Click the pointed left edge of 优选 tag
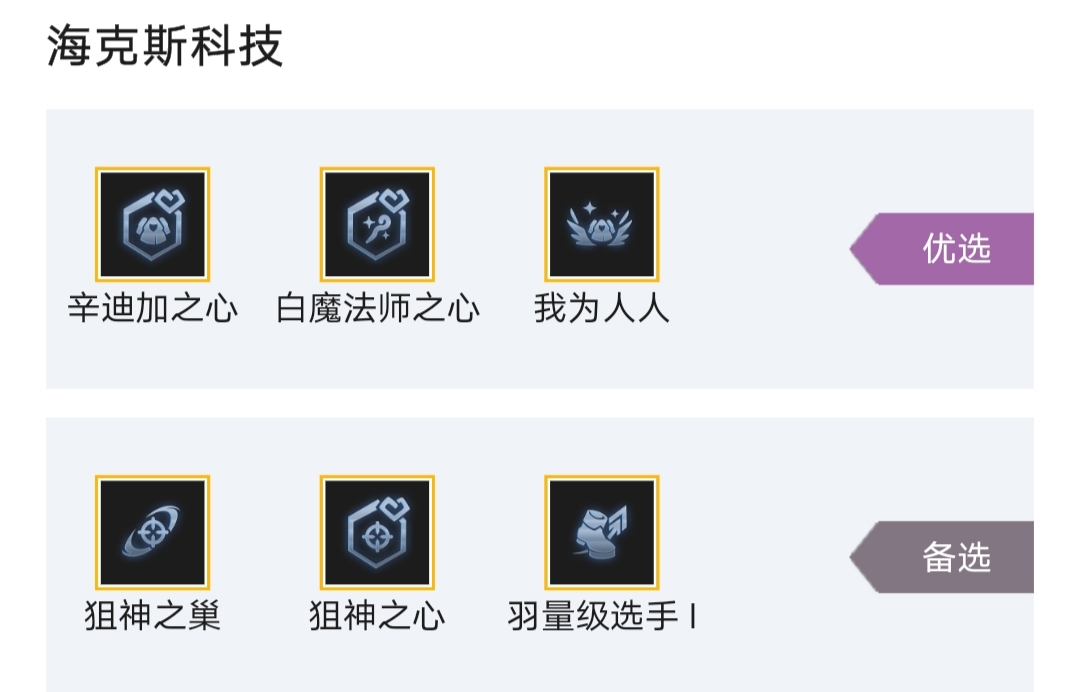Screen dimensions: 1080x692 (x=860, y=249)
